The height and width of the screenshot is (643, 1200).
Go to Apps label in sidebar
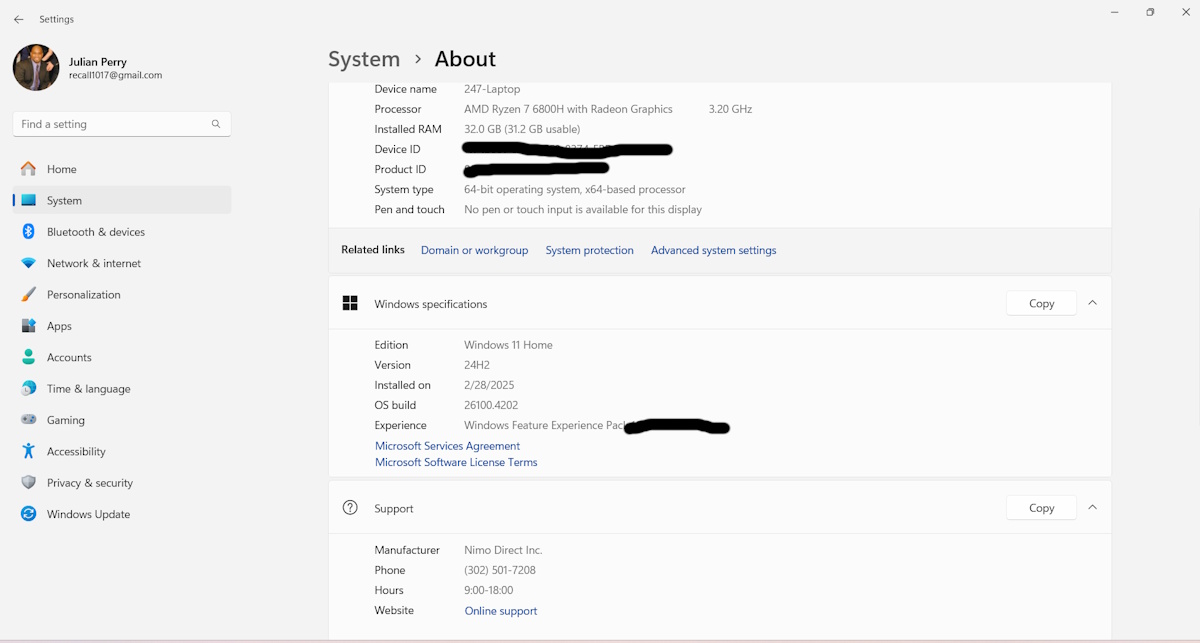(x=59, y=326)
